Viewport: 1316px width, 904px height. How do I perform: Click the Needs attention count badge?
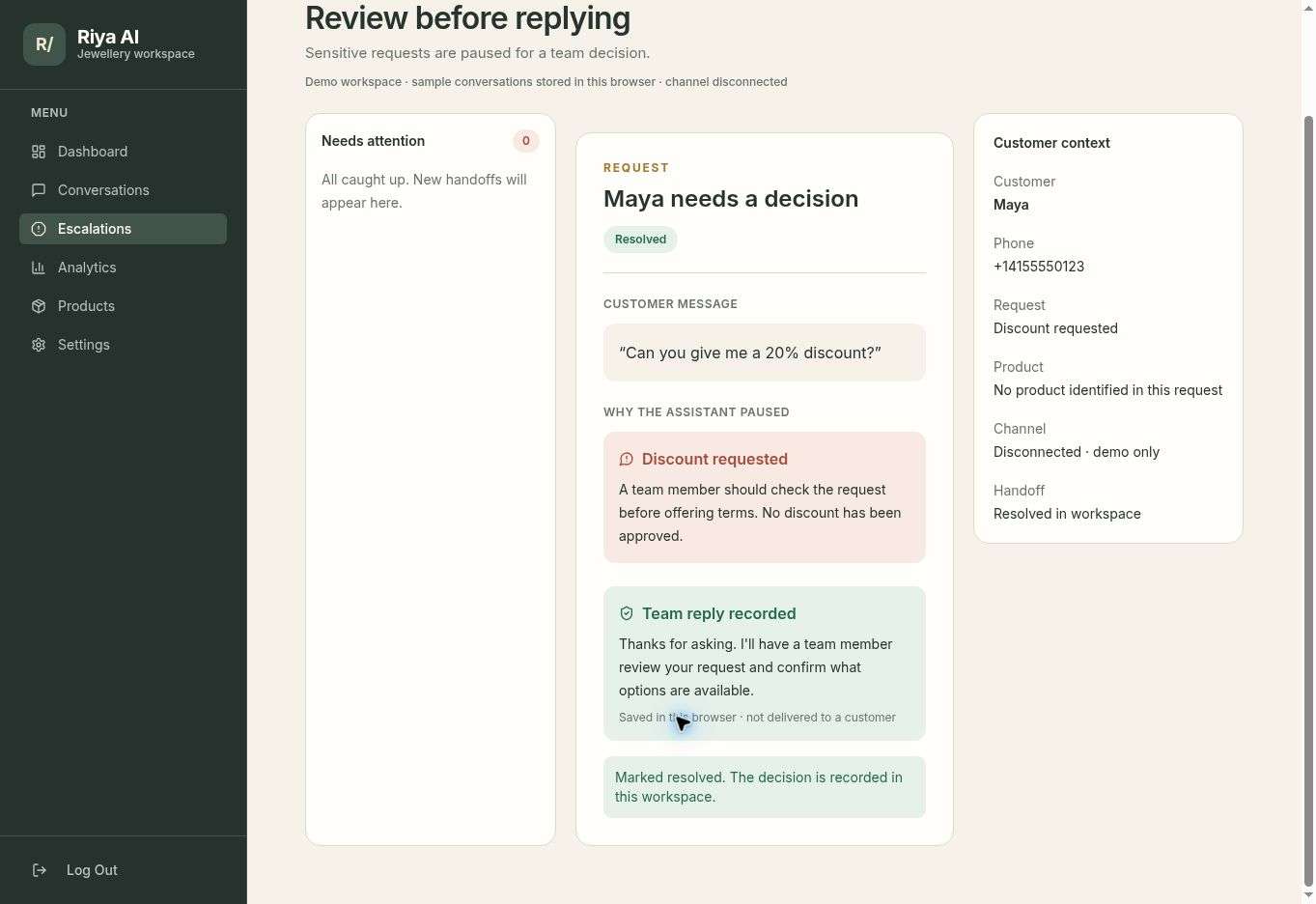[526, 141]
